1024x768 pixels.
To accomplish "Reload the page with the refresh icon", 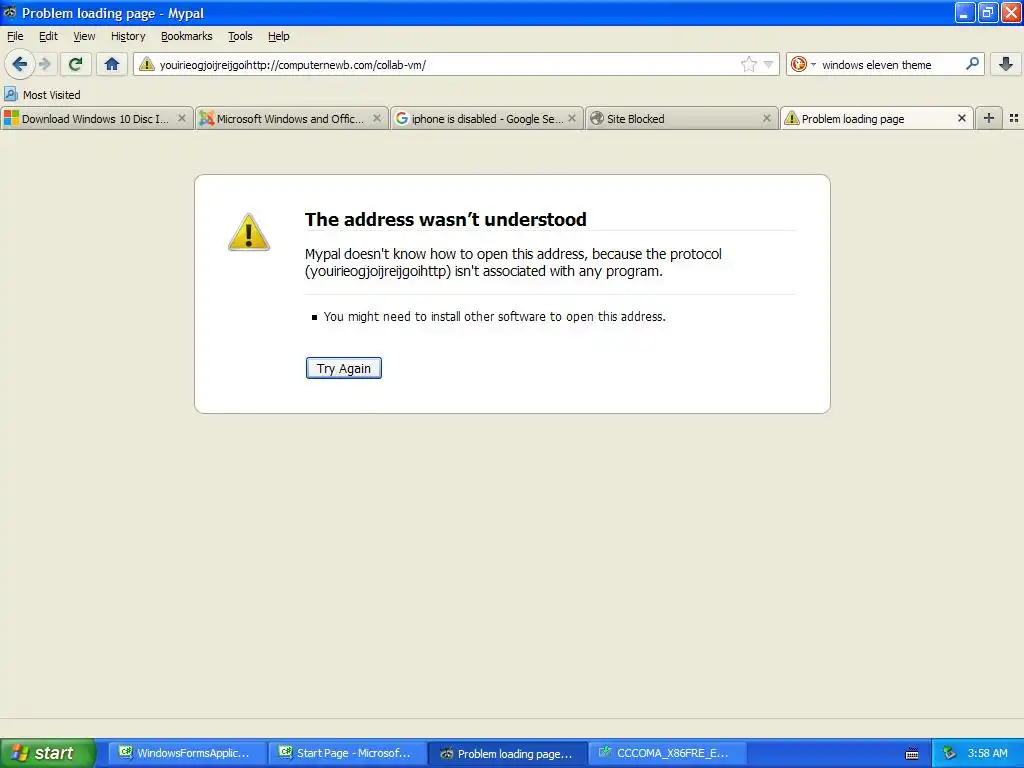I will point(76,64).
